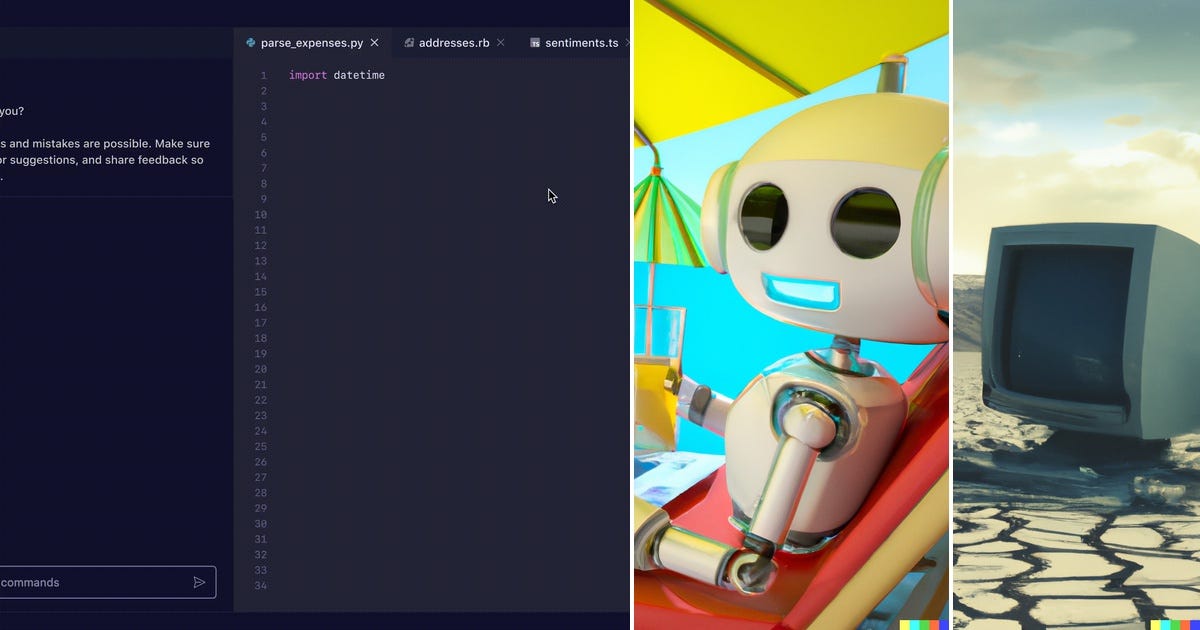
Task: Close the addresses.rb tab
Action: (x=500, y=42)
